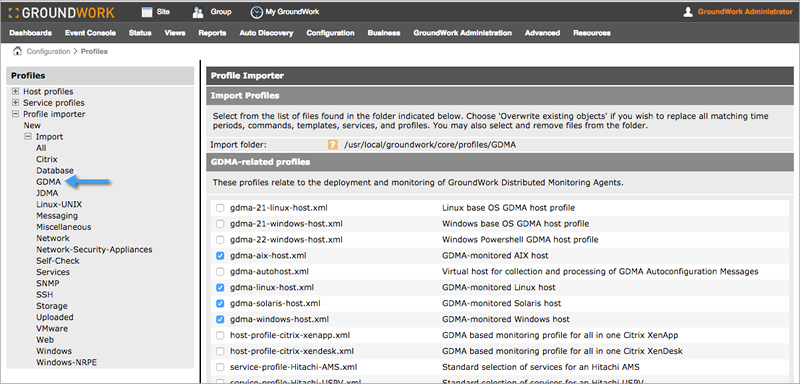Open the Reports menu
Viewport: 800px width, 384px height.
coord(212,33)
